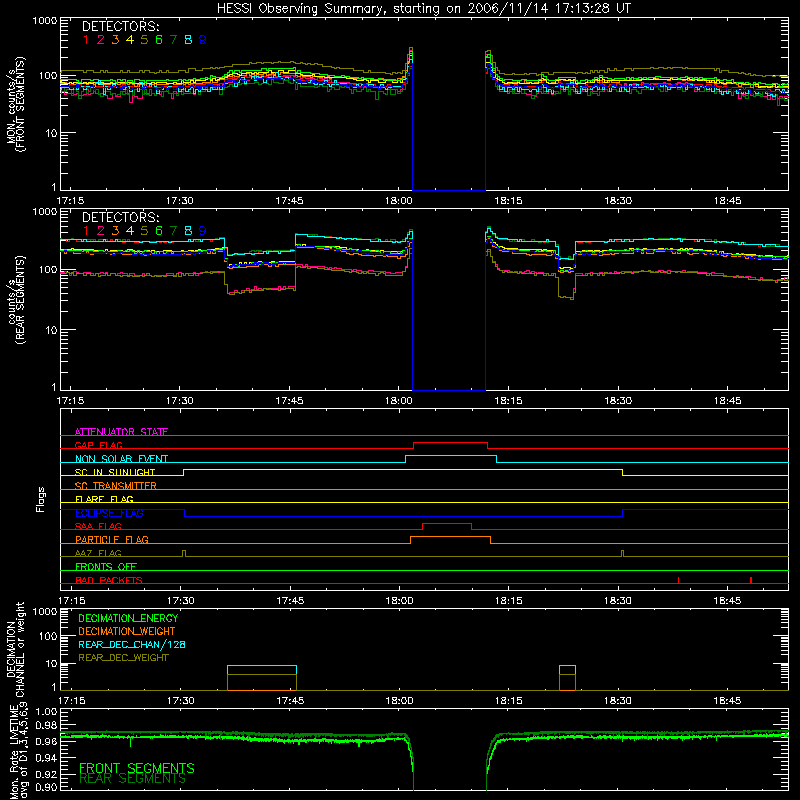
Task: Select the FLARE FLAG label
Action: click(x=104, y=499)
